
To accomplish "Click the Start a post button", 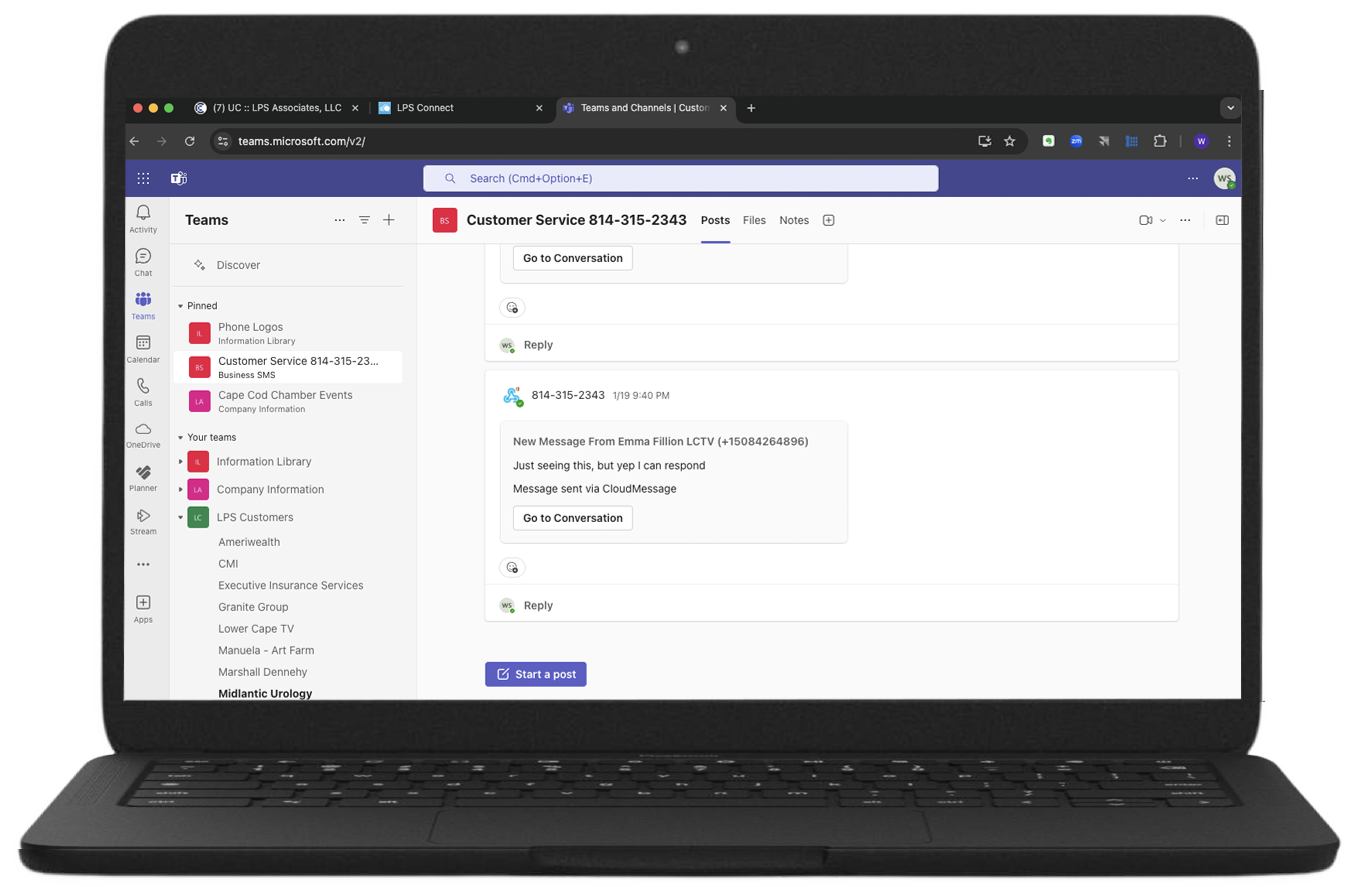I will (x=536, y=674).
